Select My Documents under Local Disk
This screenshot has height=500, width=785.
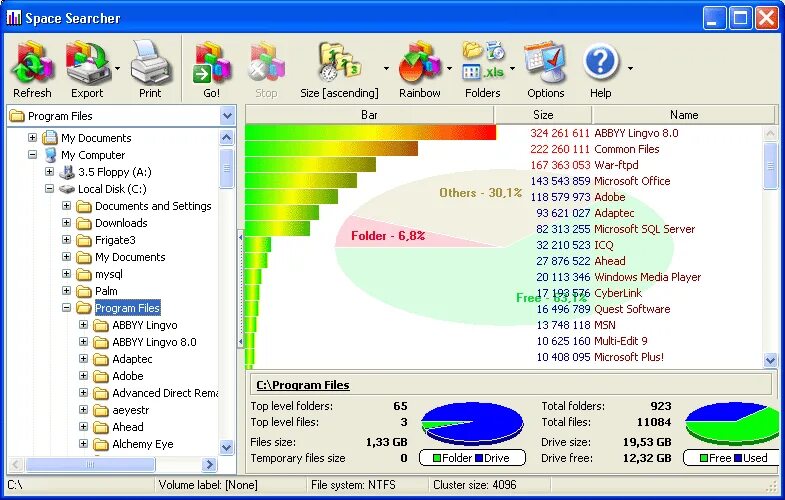coord(130,257)
